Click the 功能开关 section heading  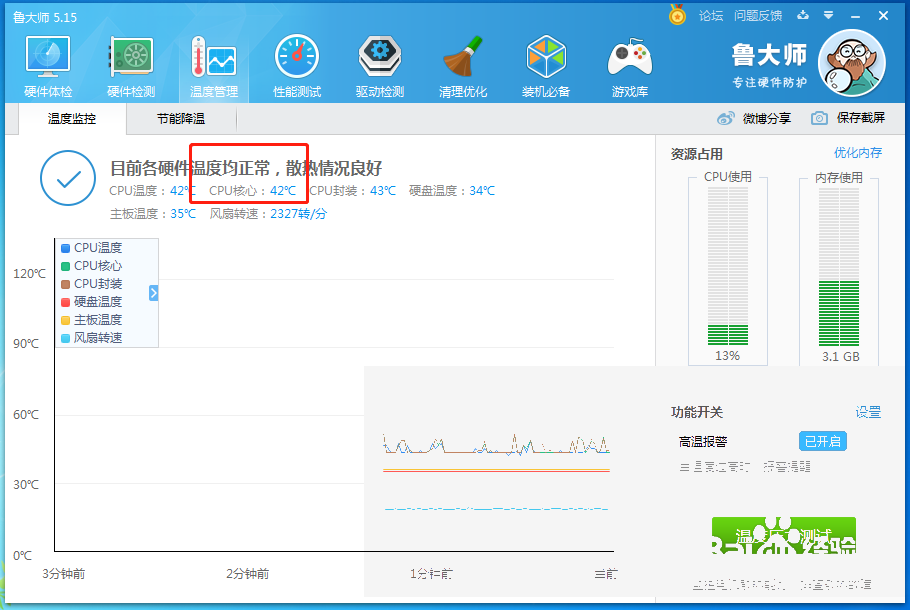(696, 412)
